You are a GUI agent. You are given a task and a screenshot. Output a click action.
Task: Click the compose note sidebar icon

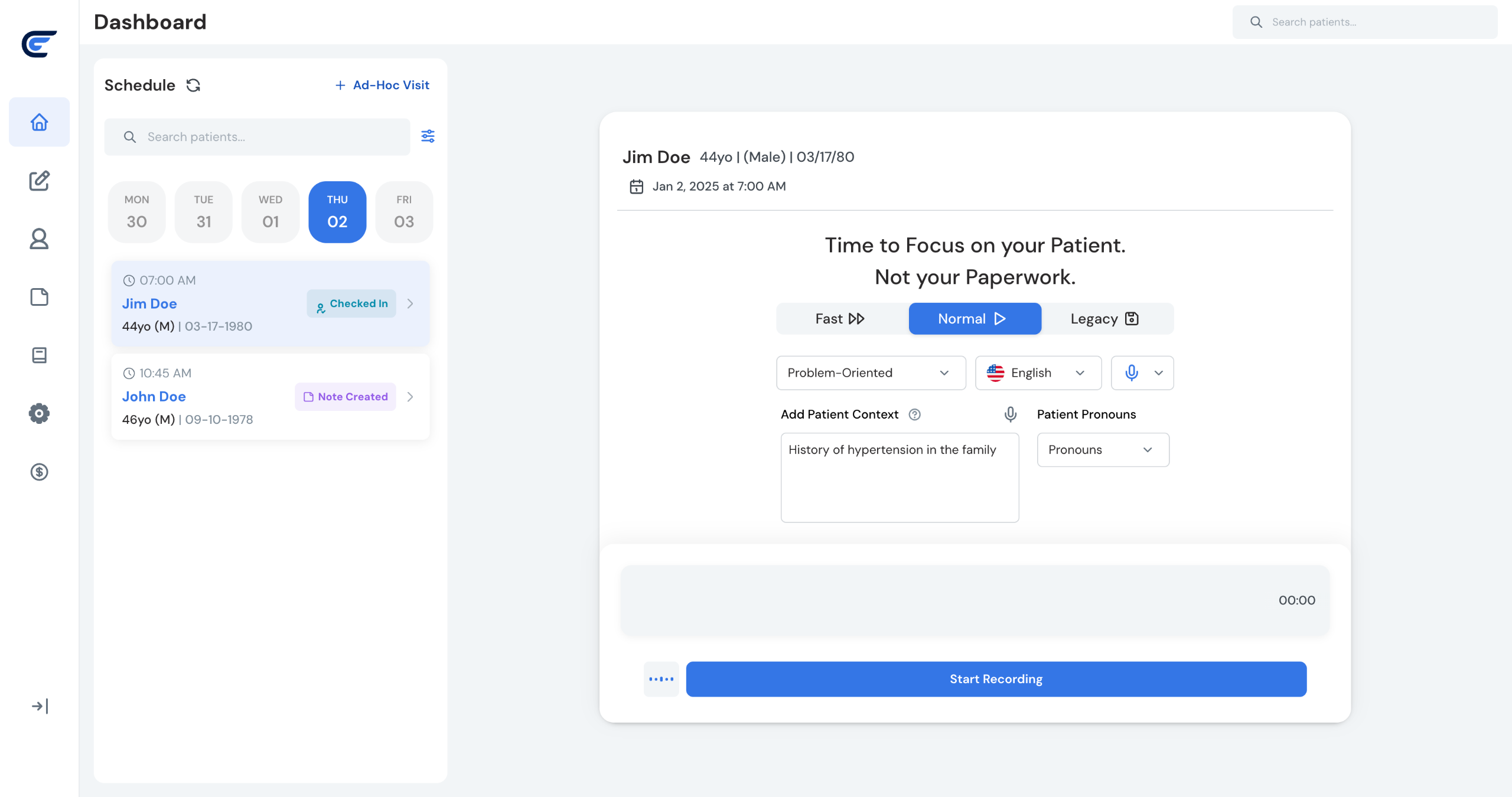39,181
